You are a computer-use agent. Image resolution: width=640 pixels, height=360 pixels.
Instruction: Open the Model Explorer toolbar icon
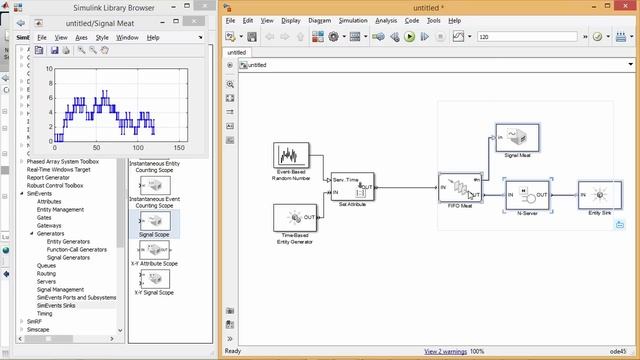tap(355, 37)
